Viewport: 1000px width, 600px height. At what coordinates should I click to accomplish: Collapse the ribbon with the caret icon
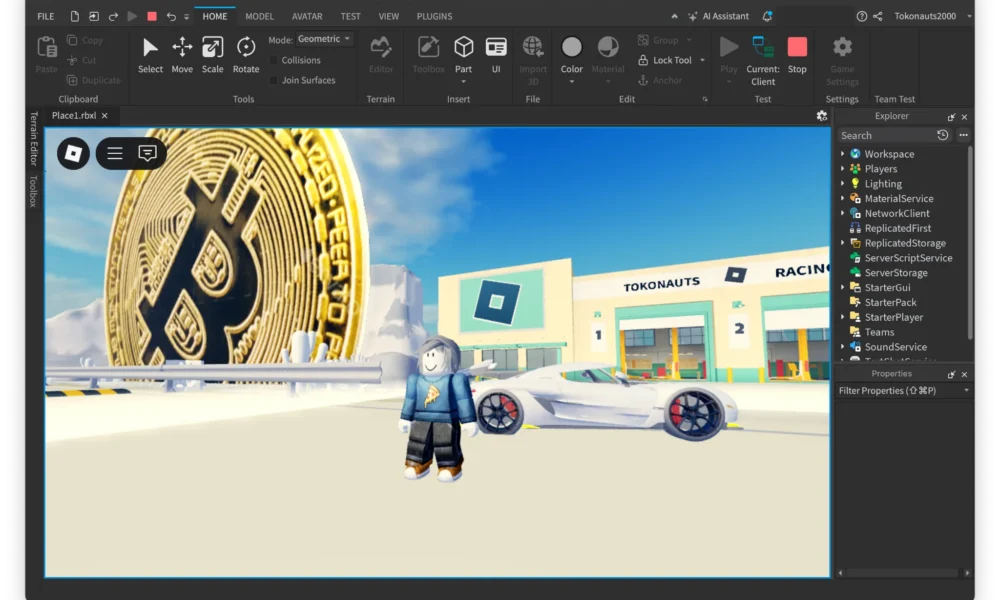point(674,16)
